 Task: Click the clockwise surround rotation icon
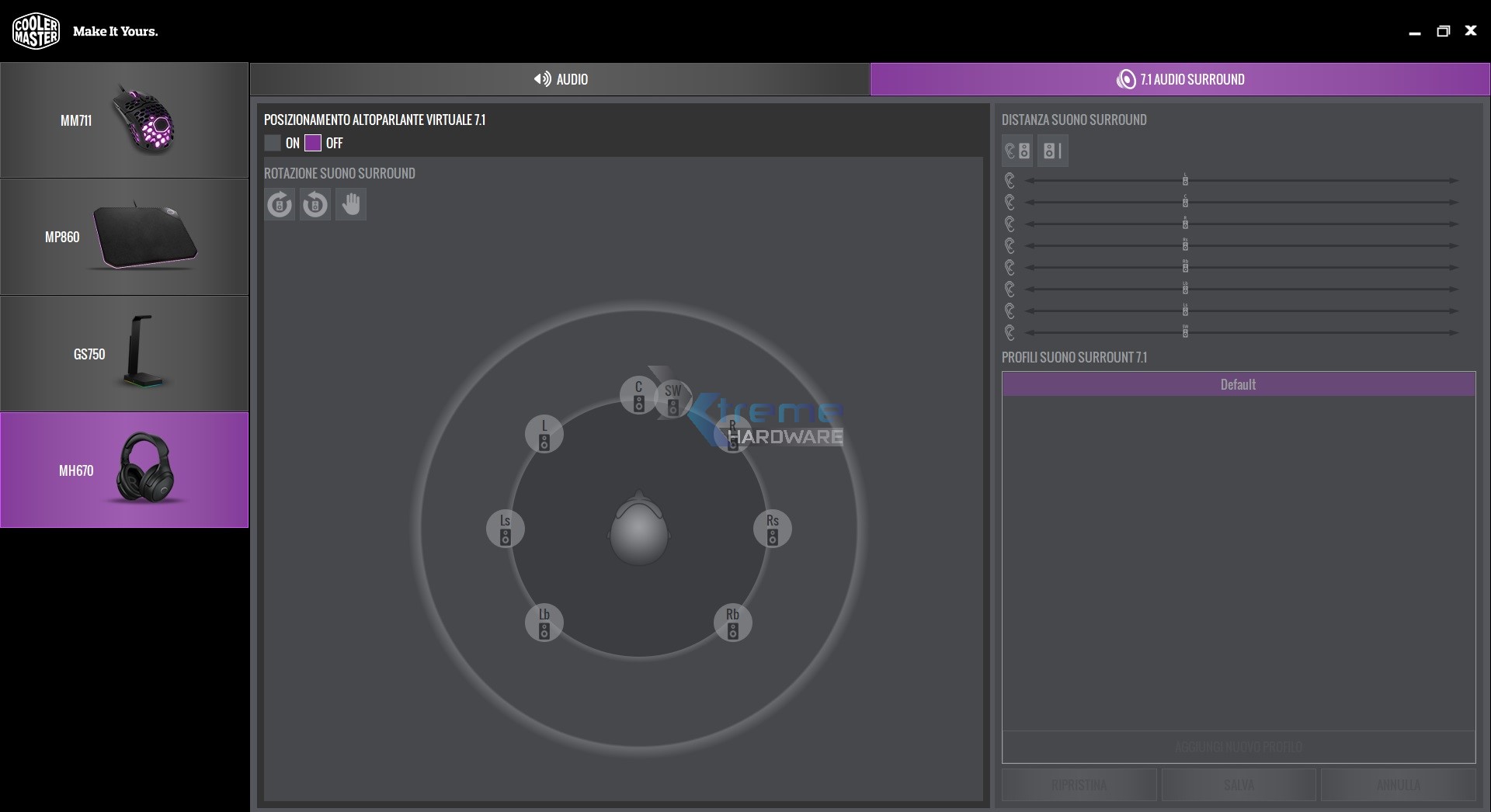(x=280, y=205)
